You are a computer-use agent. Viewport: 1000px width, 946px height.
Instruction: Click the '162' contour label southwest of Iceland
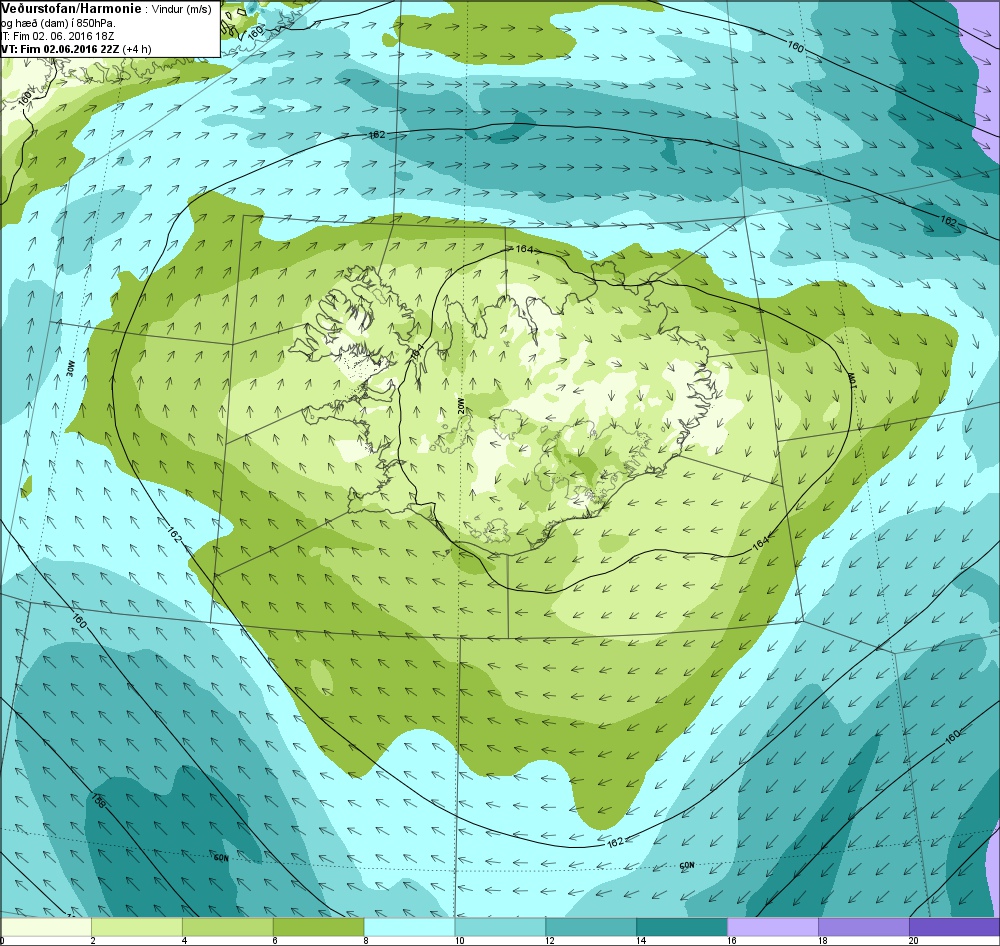click(x=175, y=535)
